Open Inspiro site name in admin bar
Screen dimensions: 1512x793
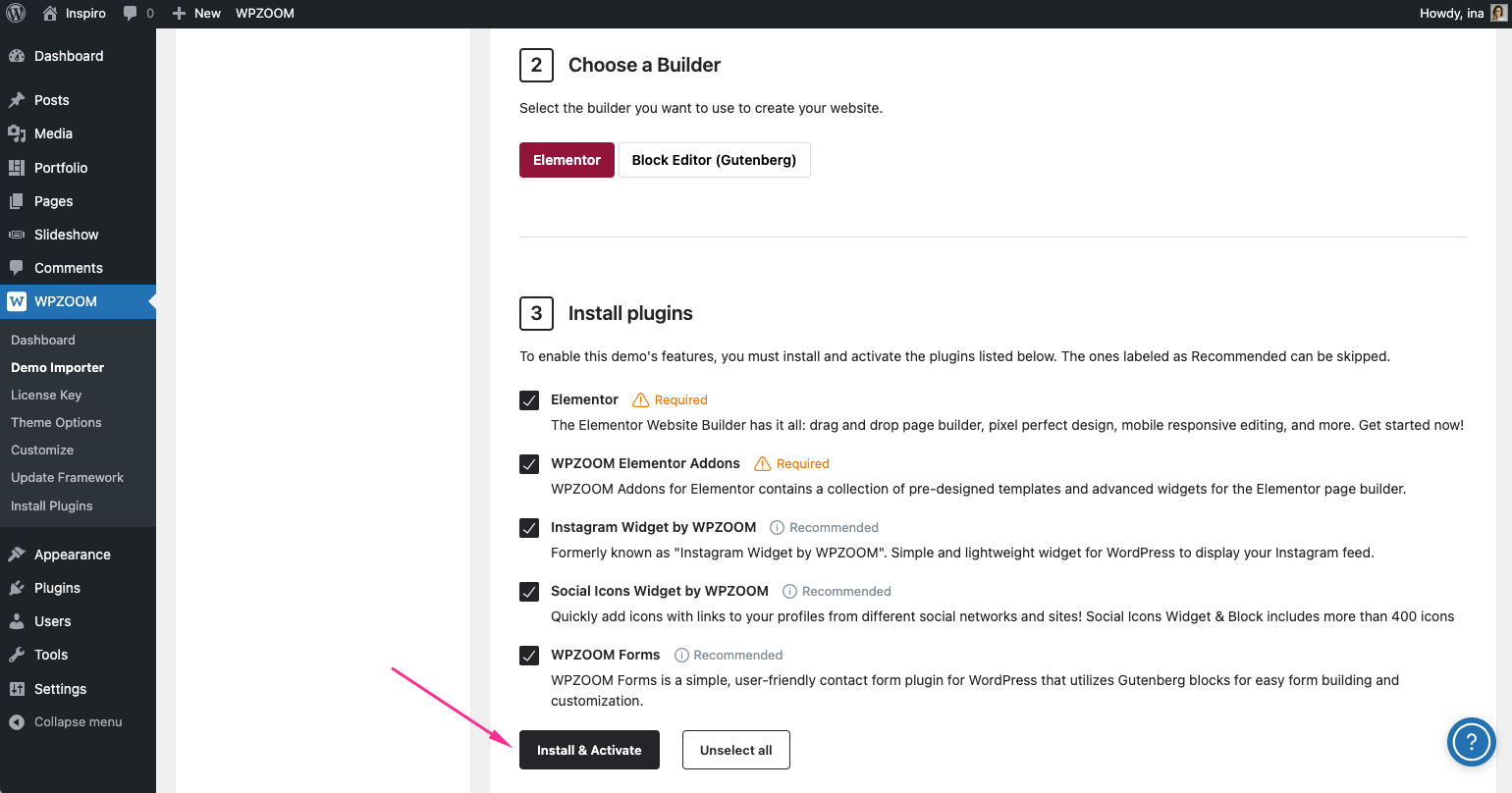86,14
